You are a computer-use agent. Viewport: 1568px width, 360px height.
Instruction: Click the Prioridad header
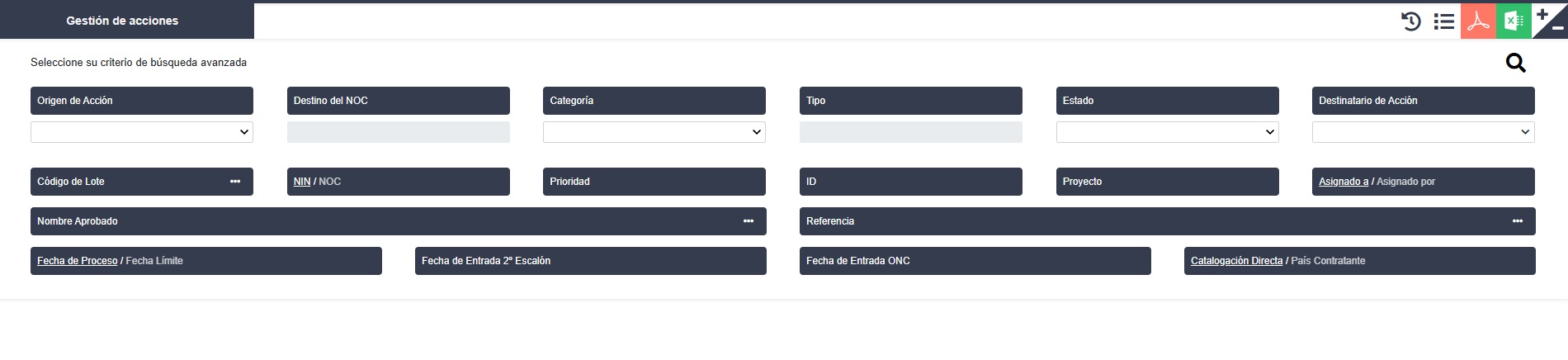654,182
